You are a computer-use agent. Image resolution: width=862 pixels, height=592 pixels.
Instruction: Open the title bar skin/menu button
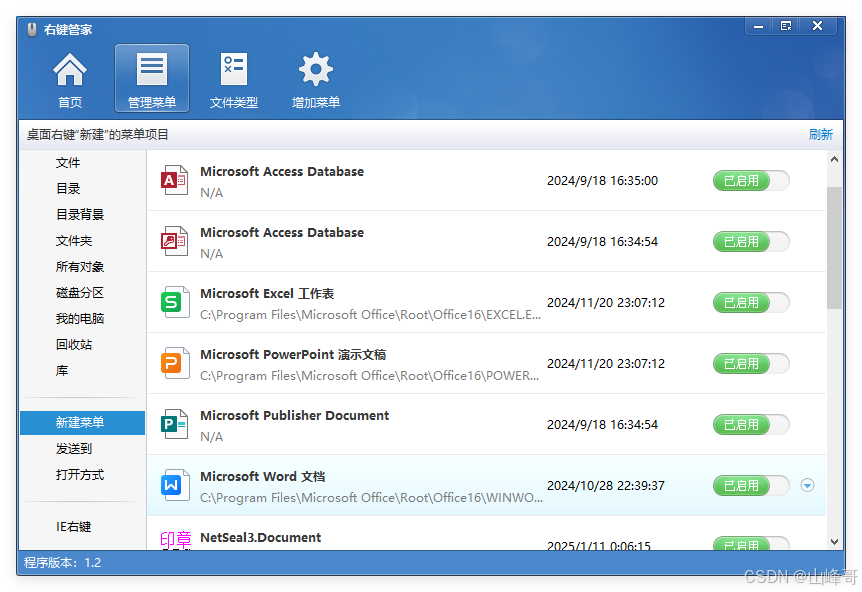tap(786, 26)
